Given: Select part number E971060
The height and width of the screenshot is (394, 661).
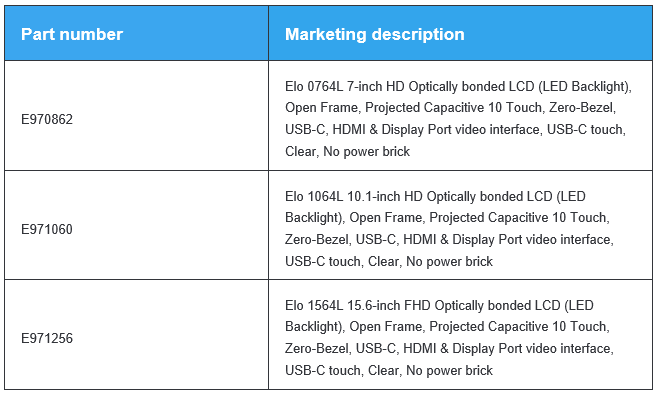Looking at the screenshot, I should point(47,229).
